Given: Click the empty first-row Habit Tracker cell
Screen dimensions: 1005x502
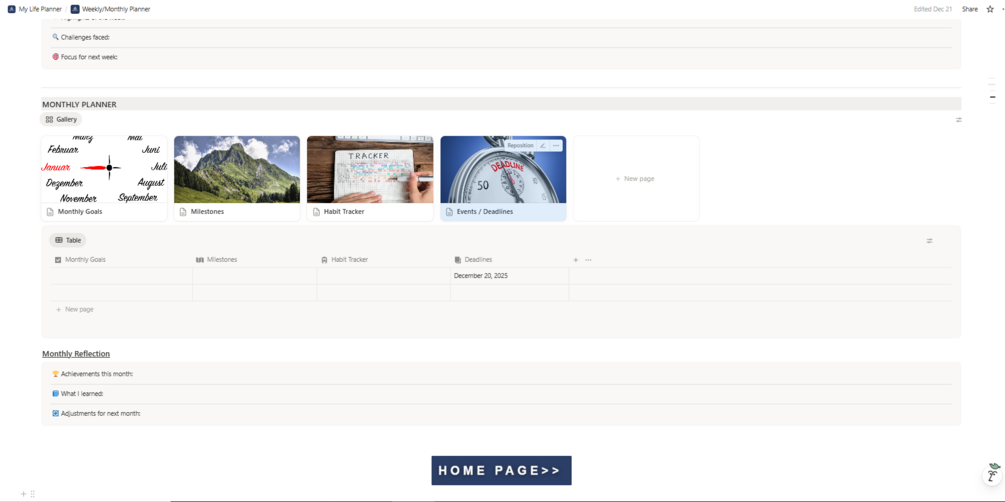Looking at the screenshot, I should [x=383, y=276].
